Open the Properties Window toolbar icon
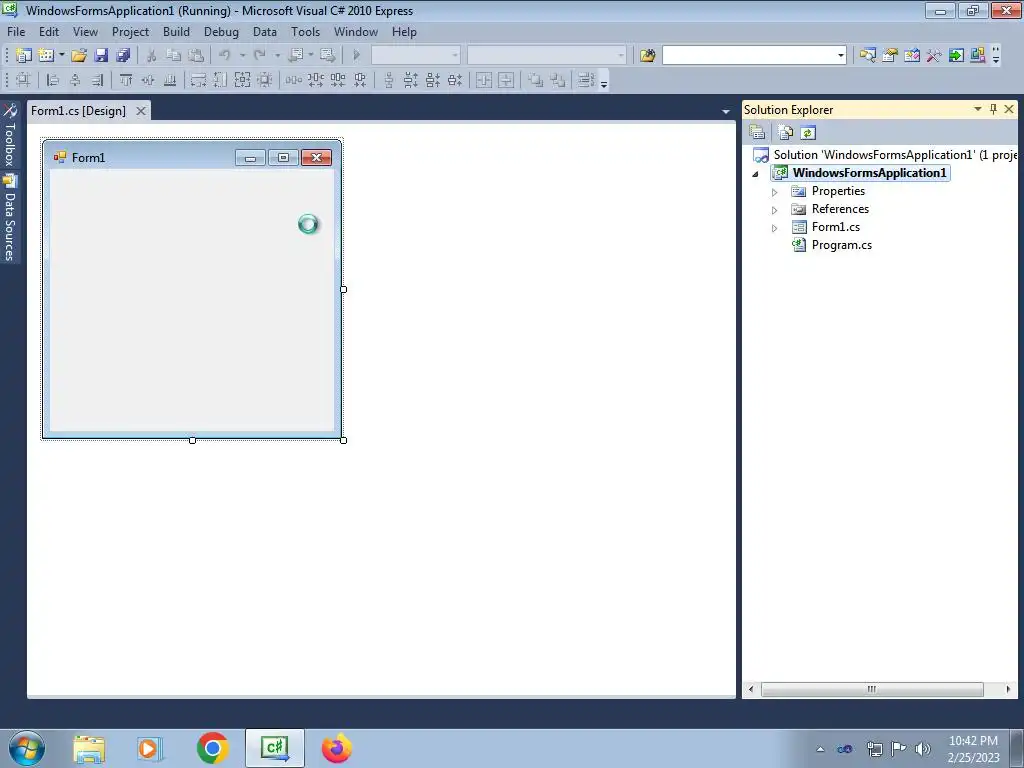Image resolution: width=1024 pixels, height=768 pixels. point(889,56)
